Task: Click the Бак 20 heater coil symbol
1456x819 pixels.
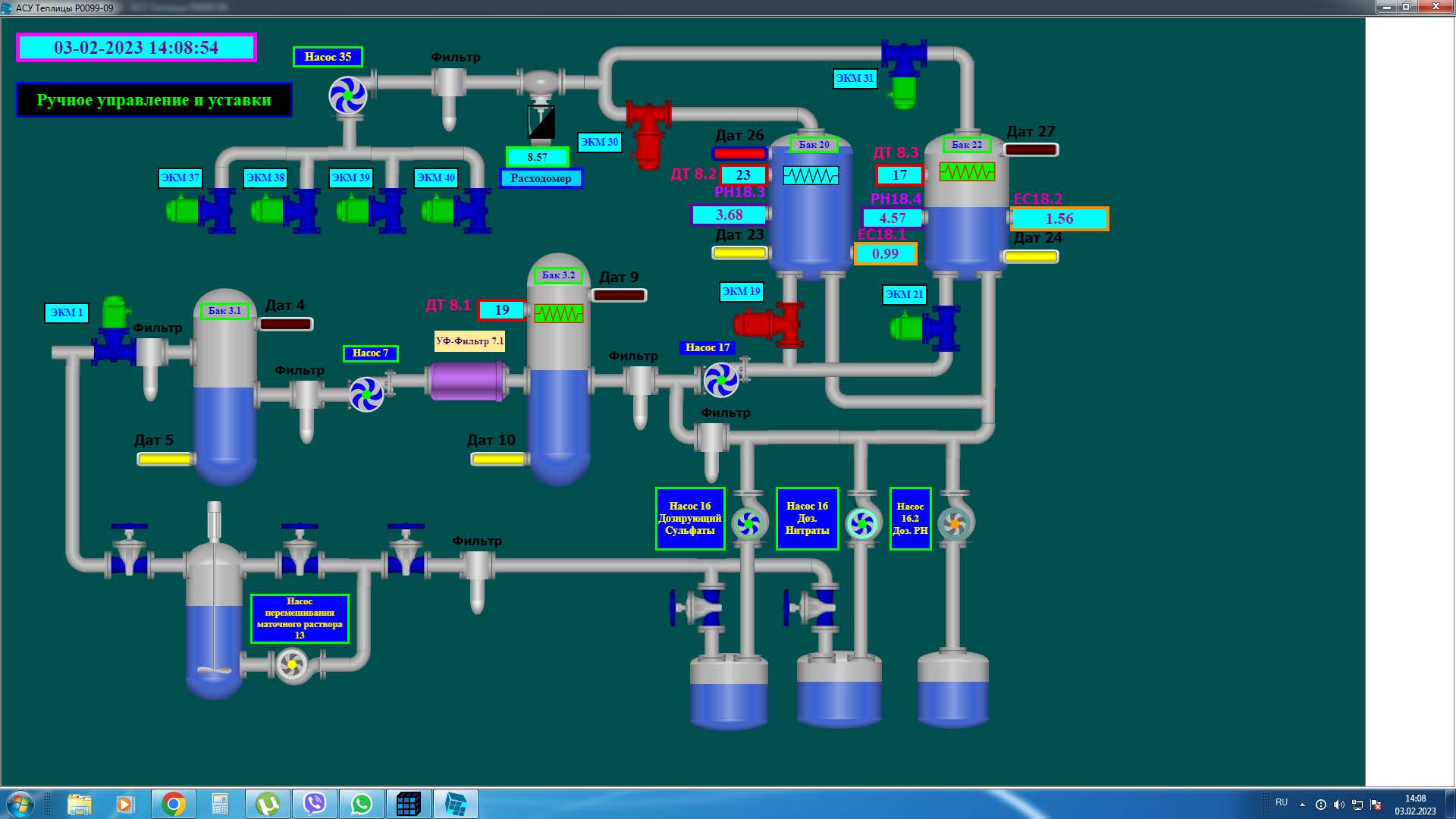Action: tap(810, 176)
